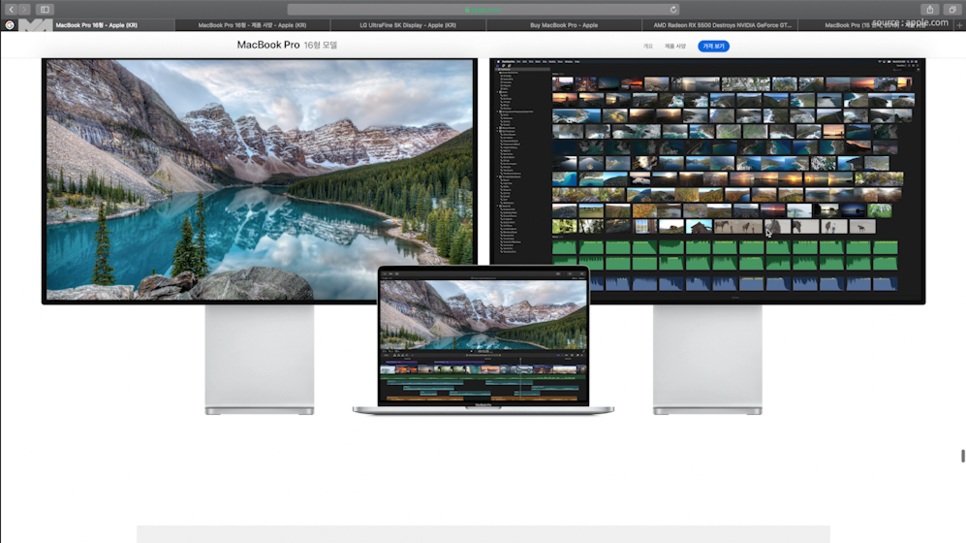Click the MacBook Pro laptop image
Image resolution: width=966 pixels, height=543 pixels.
click(x=483, y=340)
